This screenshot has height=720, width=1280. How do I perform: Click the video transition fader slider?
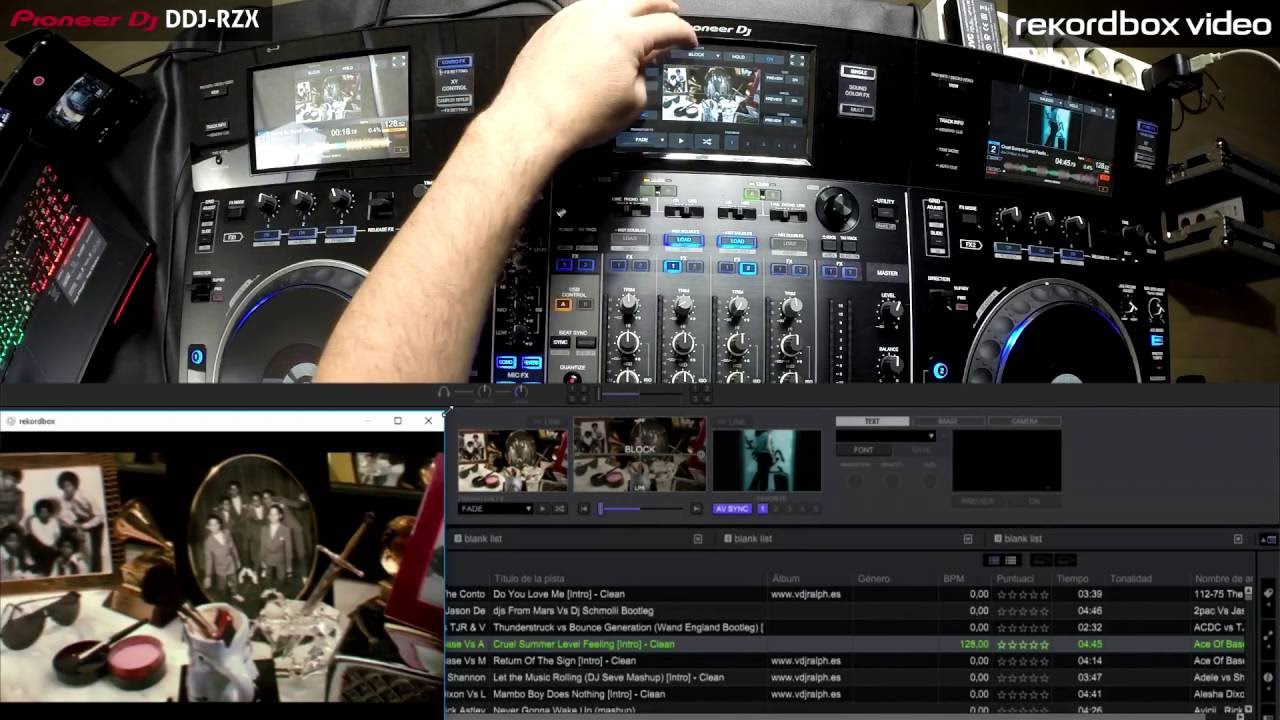[640, 509]
